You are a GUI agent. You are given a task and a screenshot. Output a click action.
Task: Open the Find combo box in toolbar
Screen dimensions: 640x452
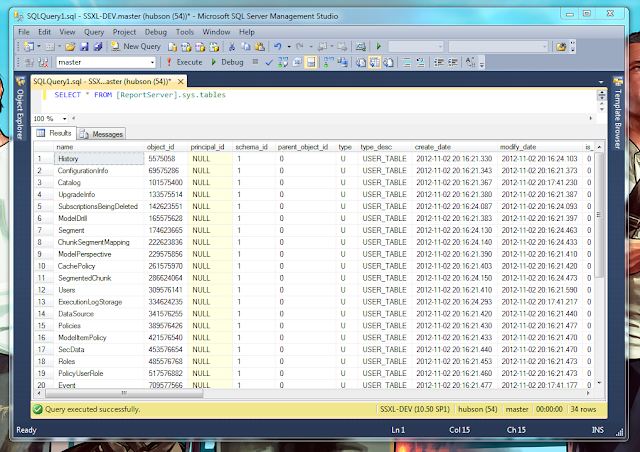(x=498, y=47)
